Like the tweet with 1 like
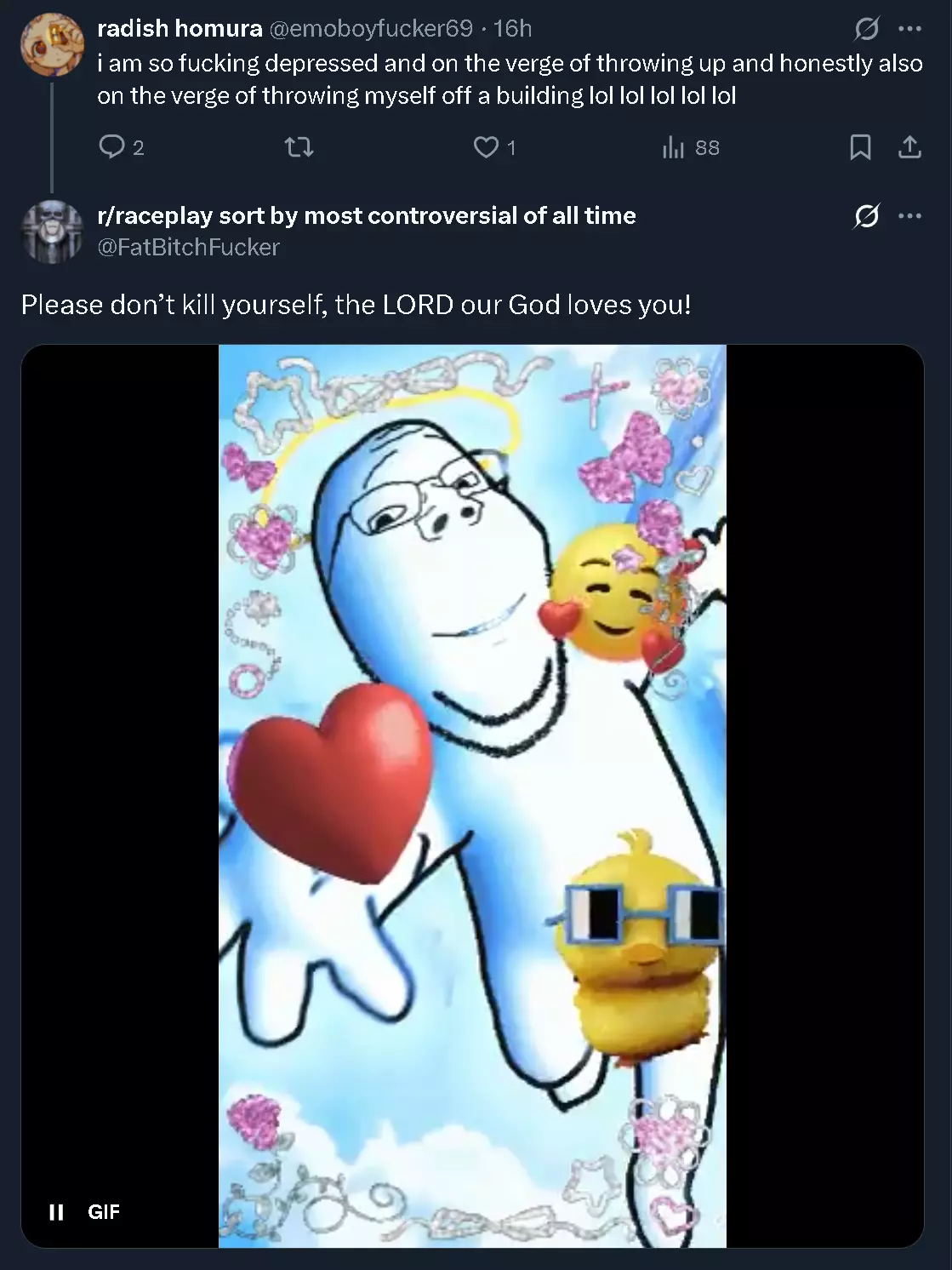The image size is (952, 1270). 494,148
